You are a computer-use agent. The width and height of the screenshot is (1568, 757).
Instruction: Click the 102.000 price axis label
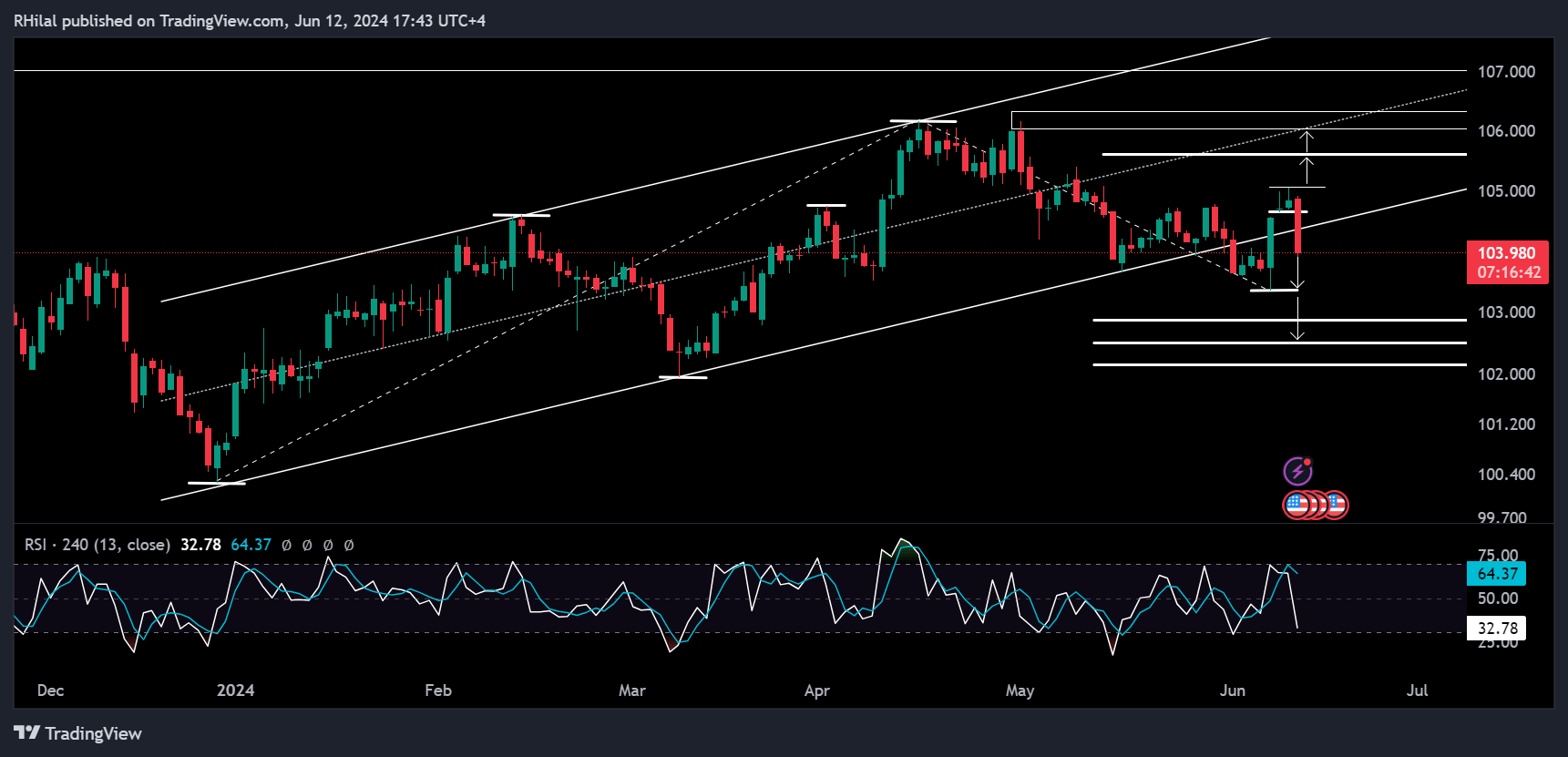[x=1506, y=374]
